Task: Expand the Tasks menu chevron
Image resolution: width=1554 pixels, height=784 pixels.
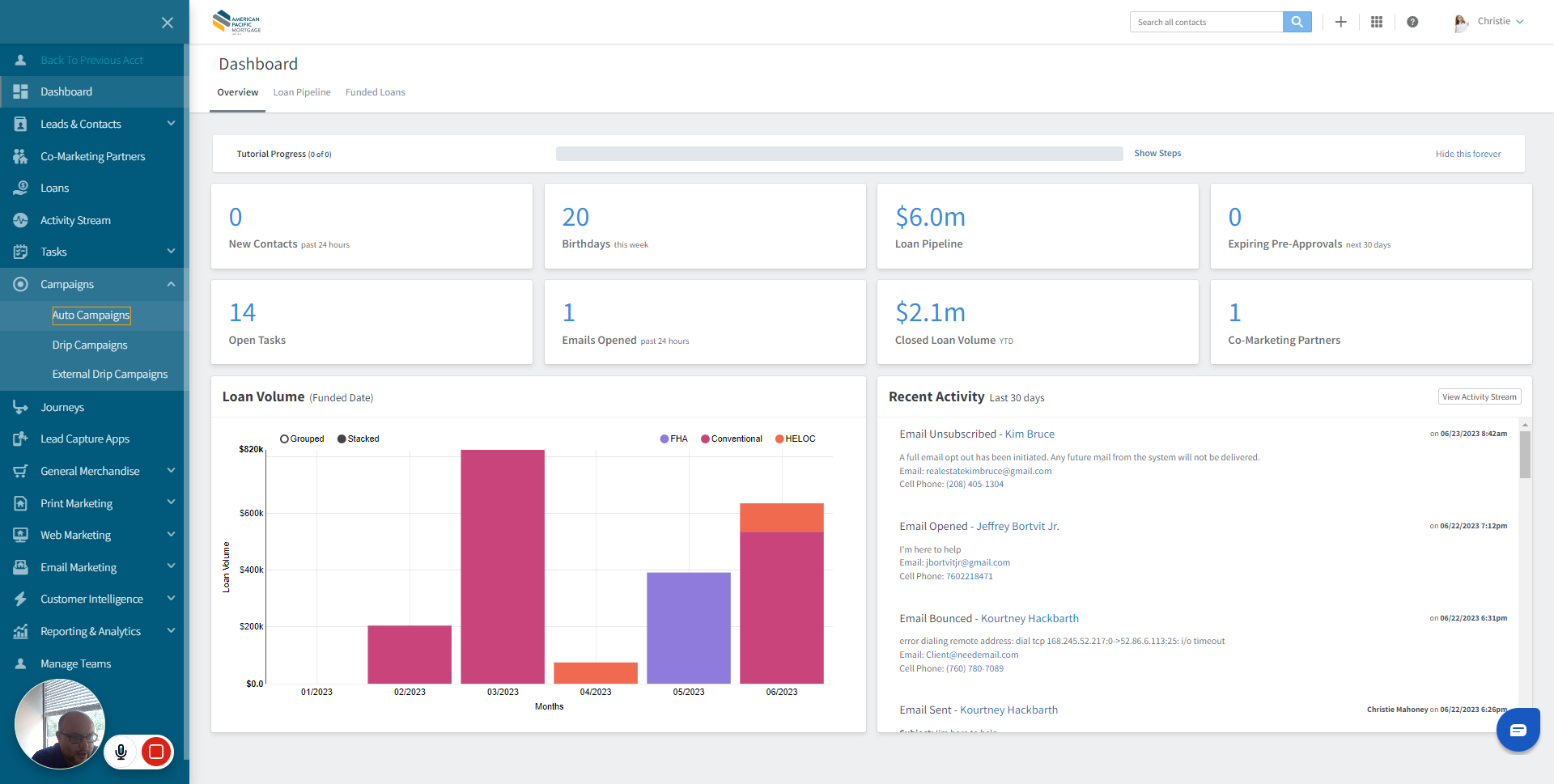Action: point(171,251)
